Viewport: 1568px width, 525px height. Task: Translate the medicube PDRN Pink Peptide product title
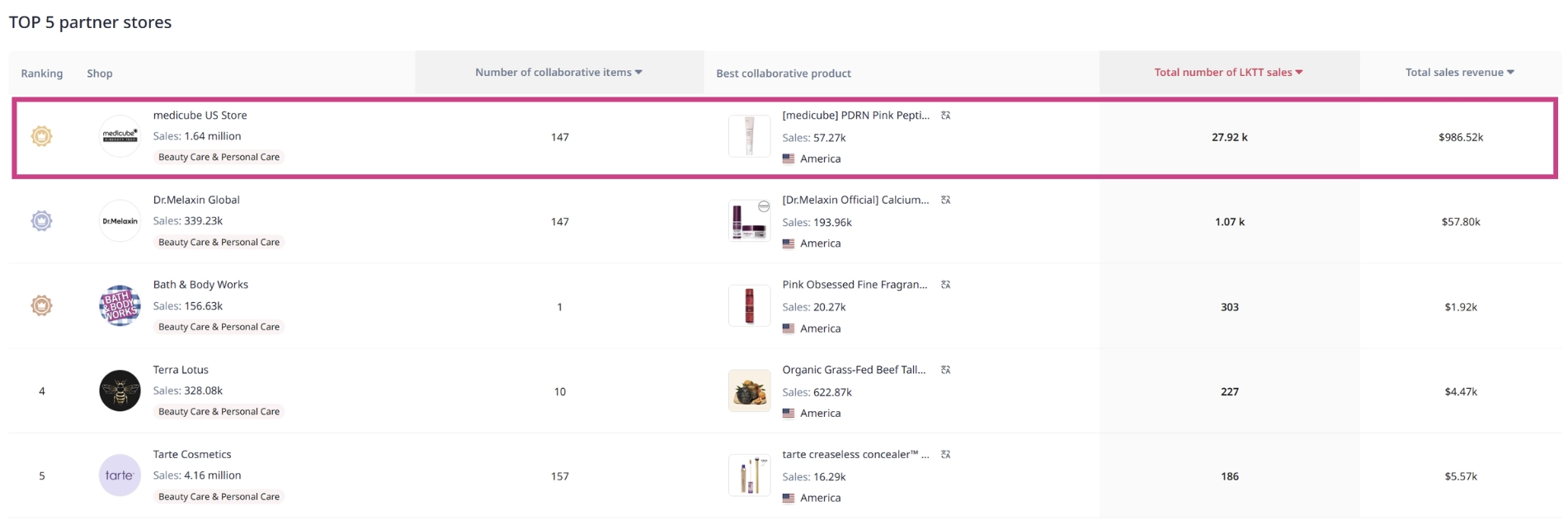tap(946, 116)
